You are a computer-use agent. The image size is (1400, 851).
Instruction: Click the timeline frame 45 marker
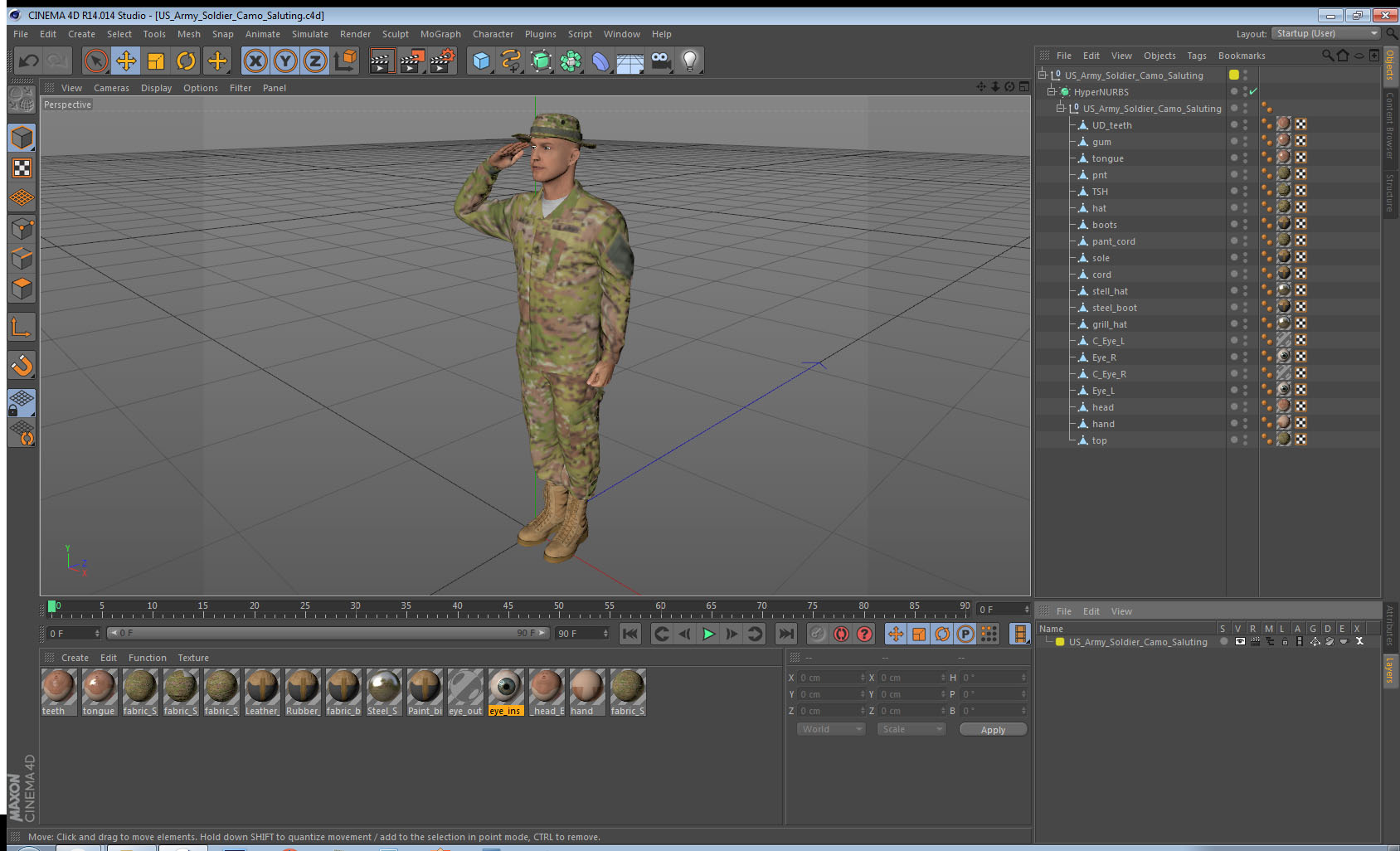508,608
